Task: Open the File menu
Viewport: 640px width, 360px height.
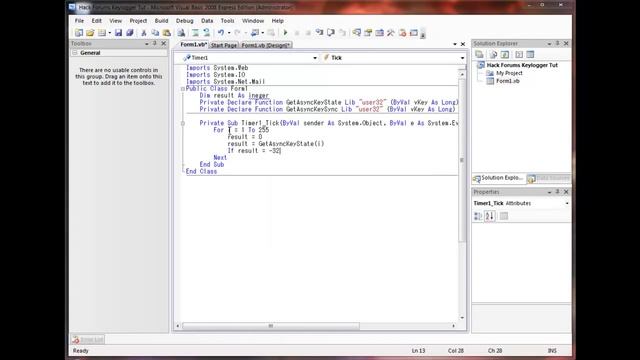Action: (x=79, y=20)
